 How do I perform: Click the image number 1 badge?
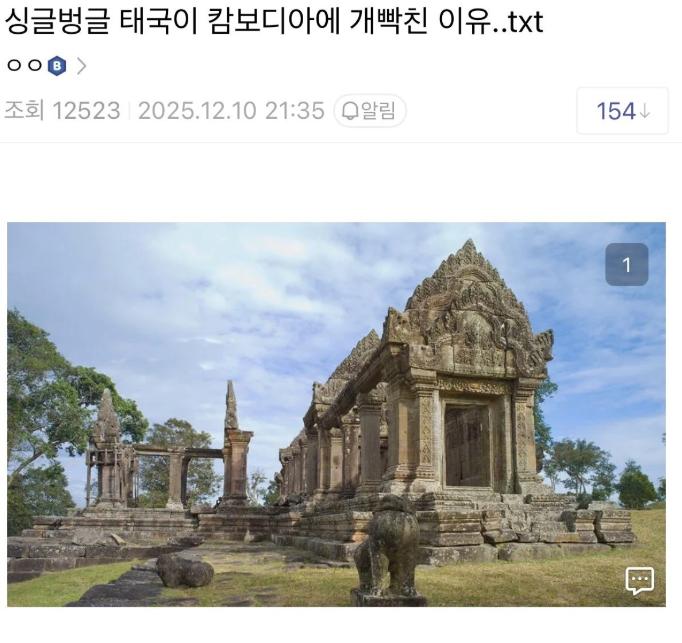(x=627, y=265)
